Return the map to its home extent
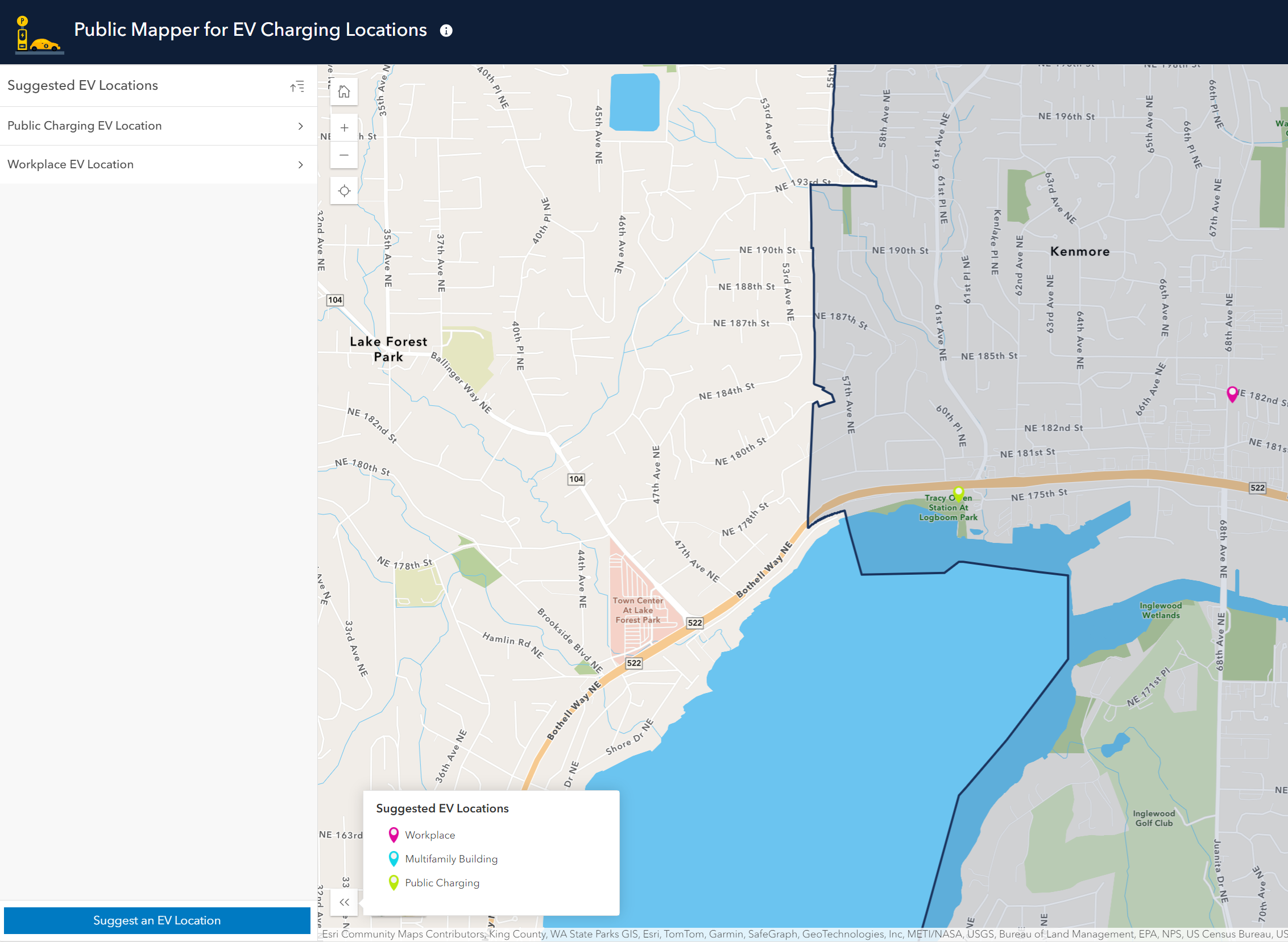1288x942 pixels. pos(344,91)
